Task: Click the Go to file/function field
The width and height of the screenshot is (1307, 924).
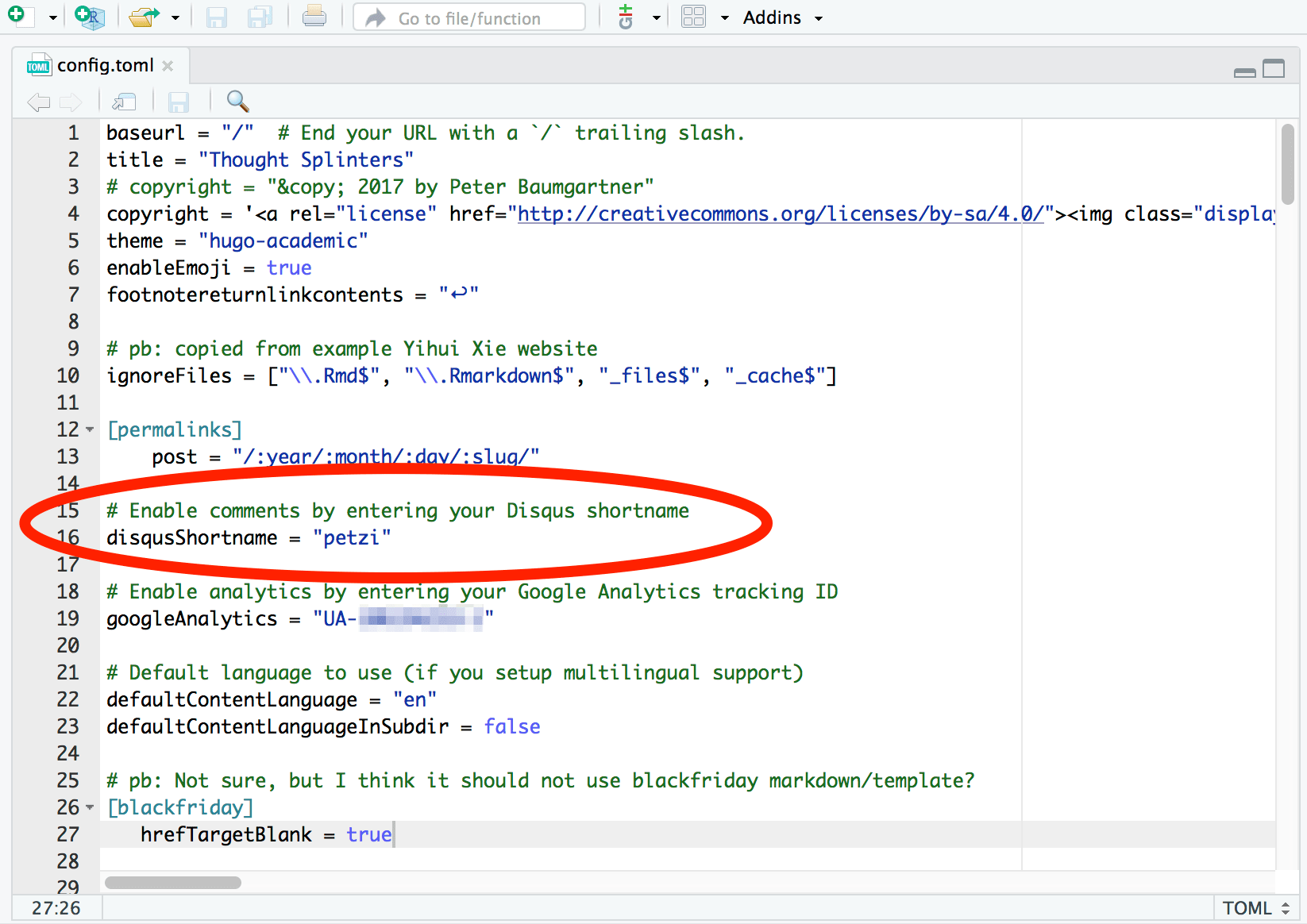Action: point(469,18)
